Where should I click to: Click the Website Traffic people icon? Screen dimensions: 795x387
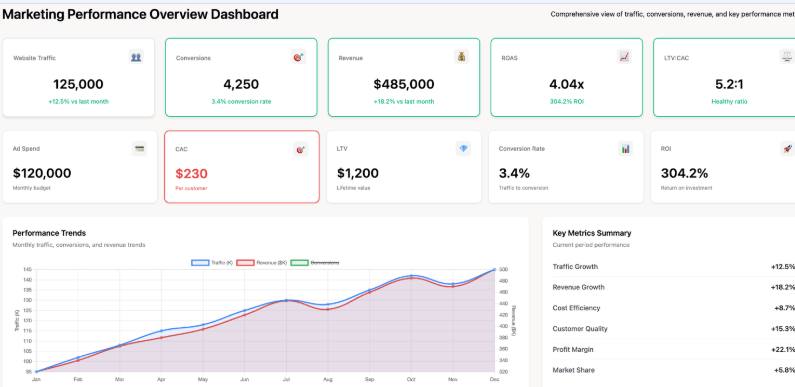click(136, 57)
